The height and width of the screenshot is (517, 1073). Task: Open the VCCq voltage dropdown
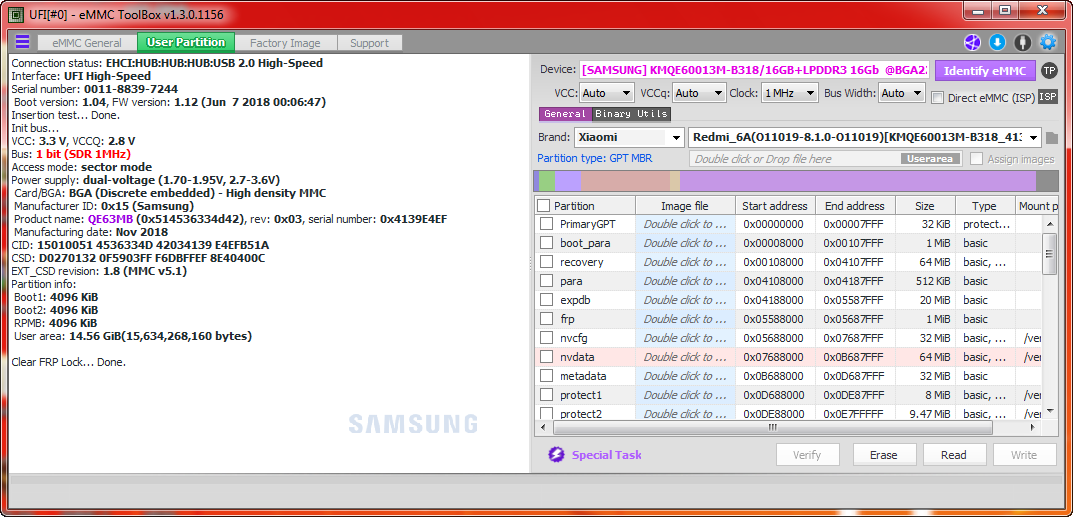pos(699,93)
